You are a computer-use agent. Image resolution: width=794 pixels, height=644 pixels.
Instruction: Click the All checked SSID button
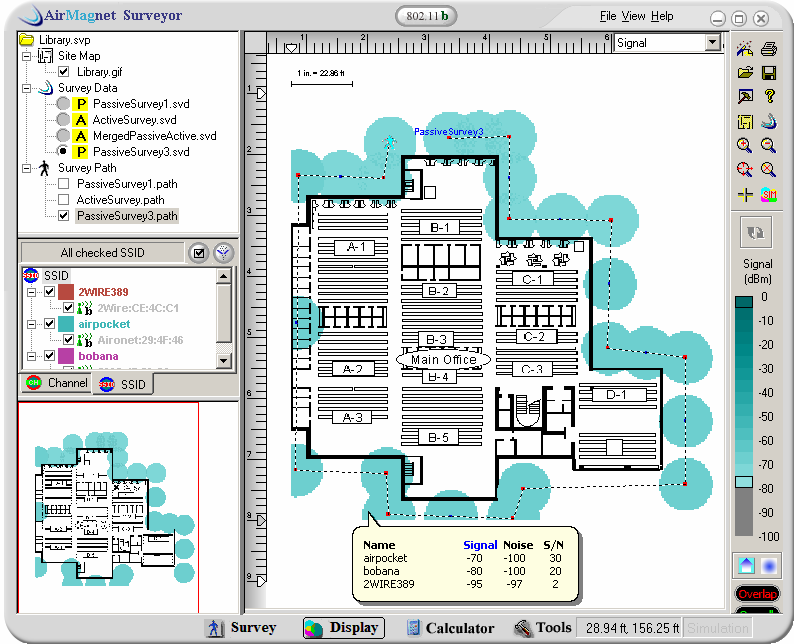point(103,253)
